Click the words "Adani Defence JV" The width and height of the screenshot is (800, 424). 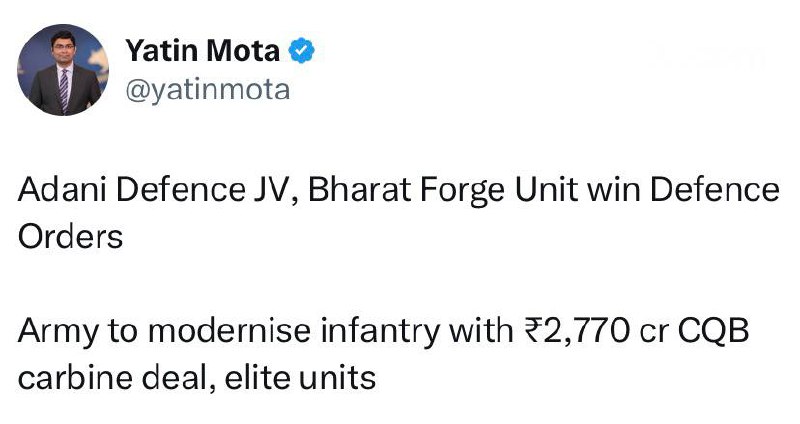point(149,190)
